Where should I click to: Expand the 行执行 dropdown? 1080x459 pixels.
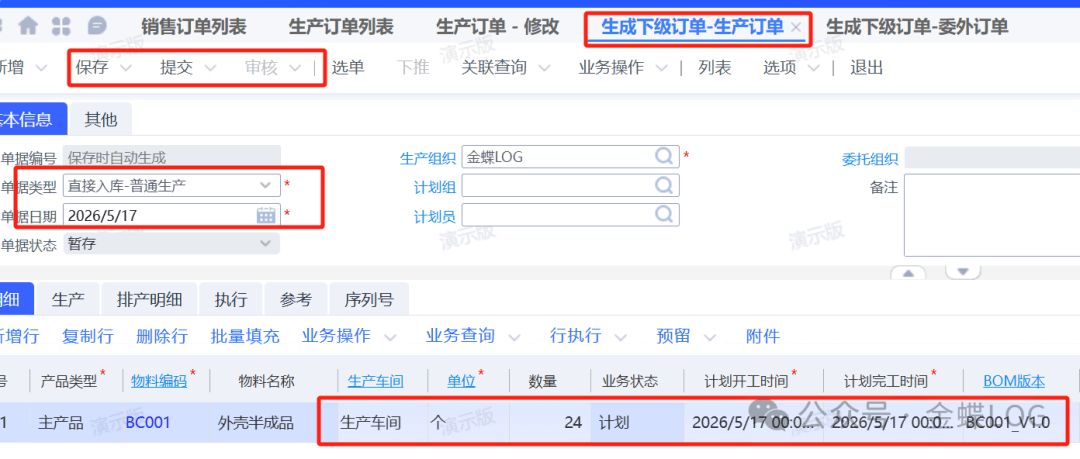click(x=620, y=336)
